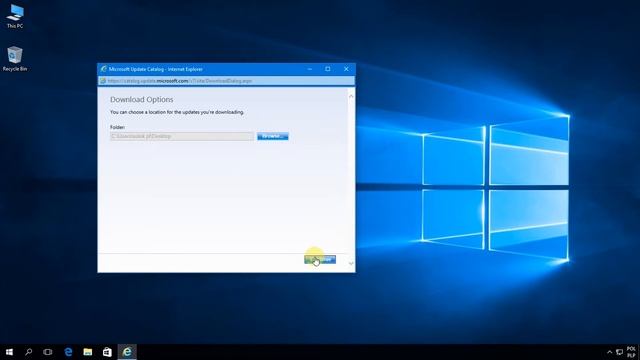Click the scroll up arrow in the dialog
The width and height of the screenshot is (640, 360).
pyautogui.click(x=351, y=97)
